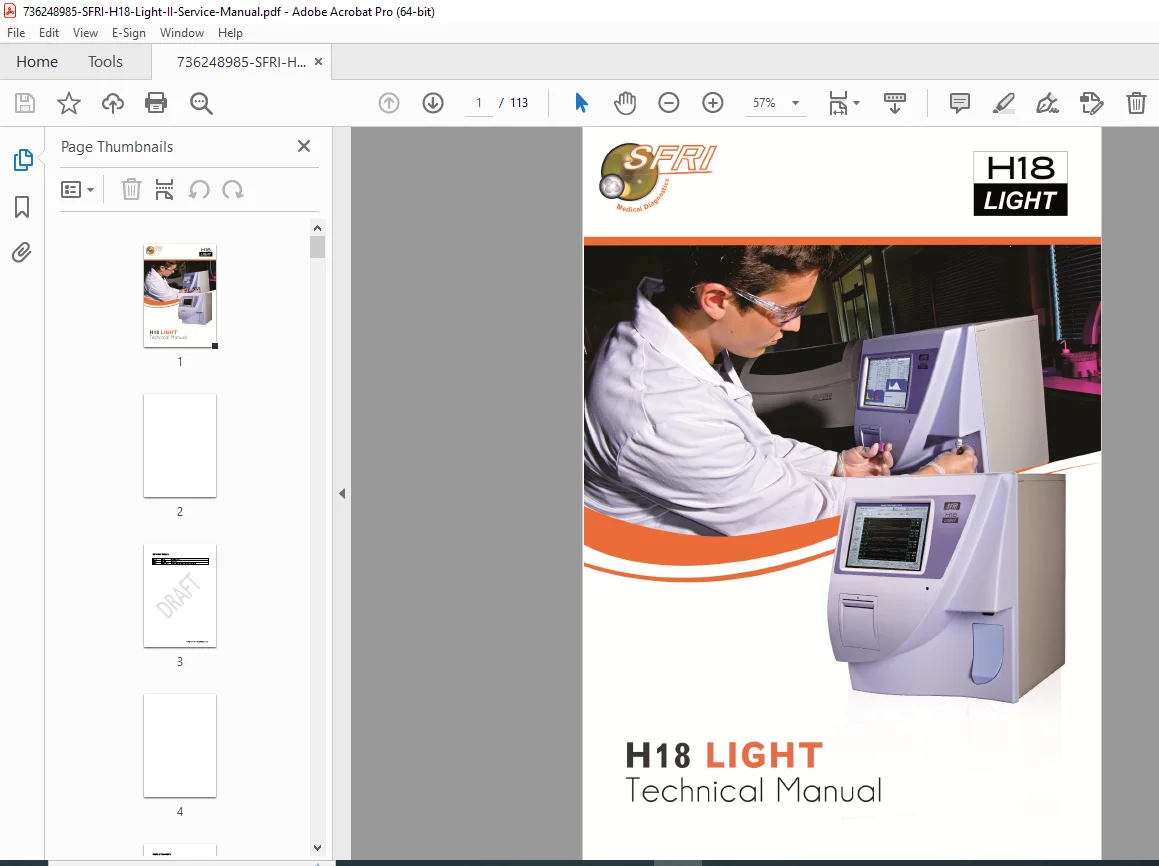Select page 1 thumbnail
This screenshot has height=866, width=1159.
click(x=180, y=296)
